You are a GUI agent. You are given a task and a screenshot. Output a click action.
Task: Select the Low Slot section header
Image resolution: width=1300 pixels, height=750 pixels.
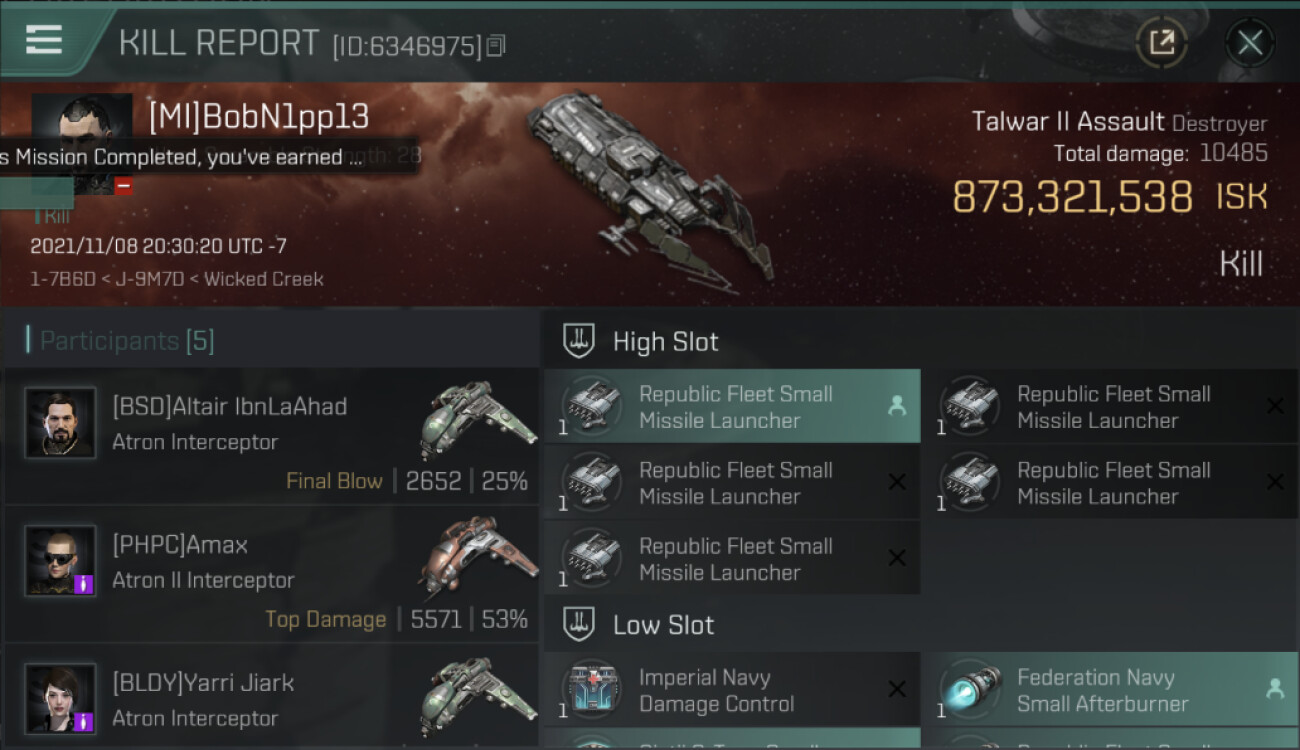click(x=663, y=626)
